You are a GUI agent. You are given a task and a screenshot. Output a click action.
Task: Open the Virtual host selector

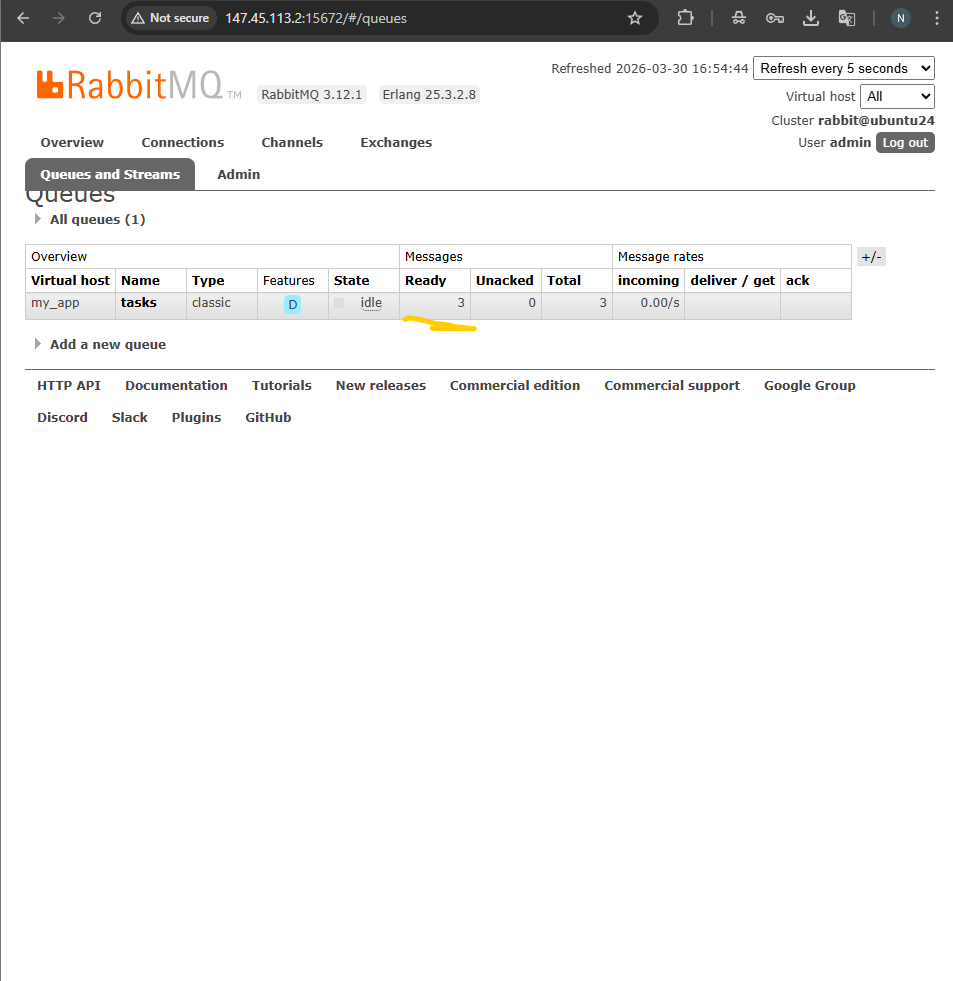point(897,96)
